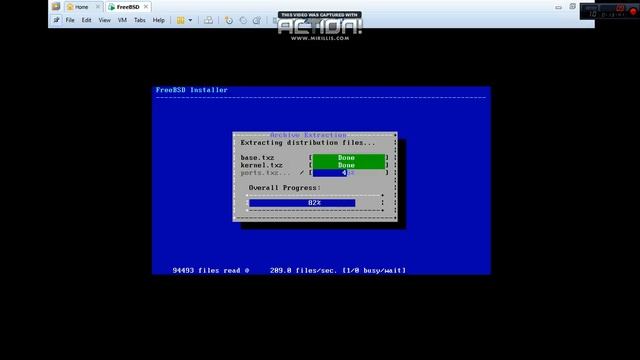Click the 82% overall progress bar

pos(314,203)
